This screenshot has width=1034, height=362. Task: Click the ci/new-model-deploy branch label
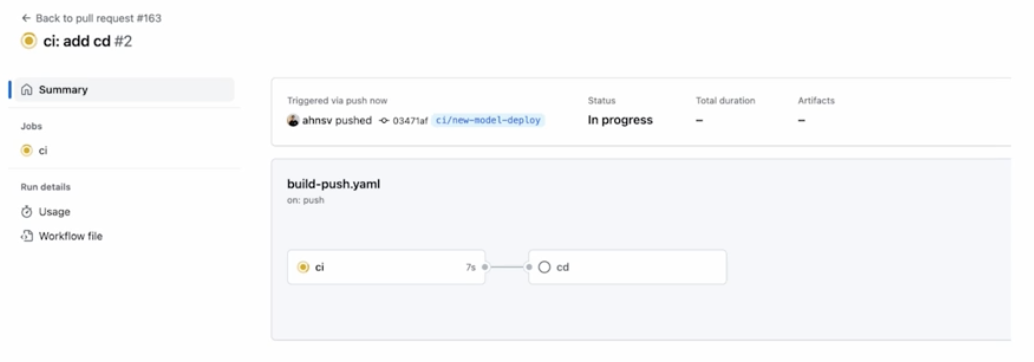pyautogui.click(x=488, y=120)
